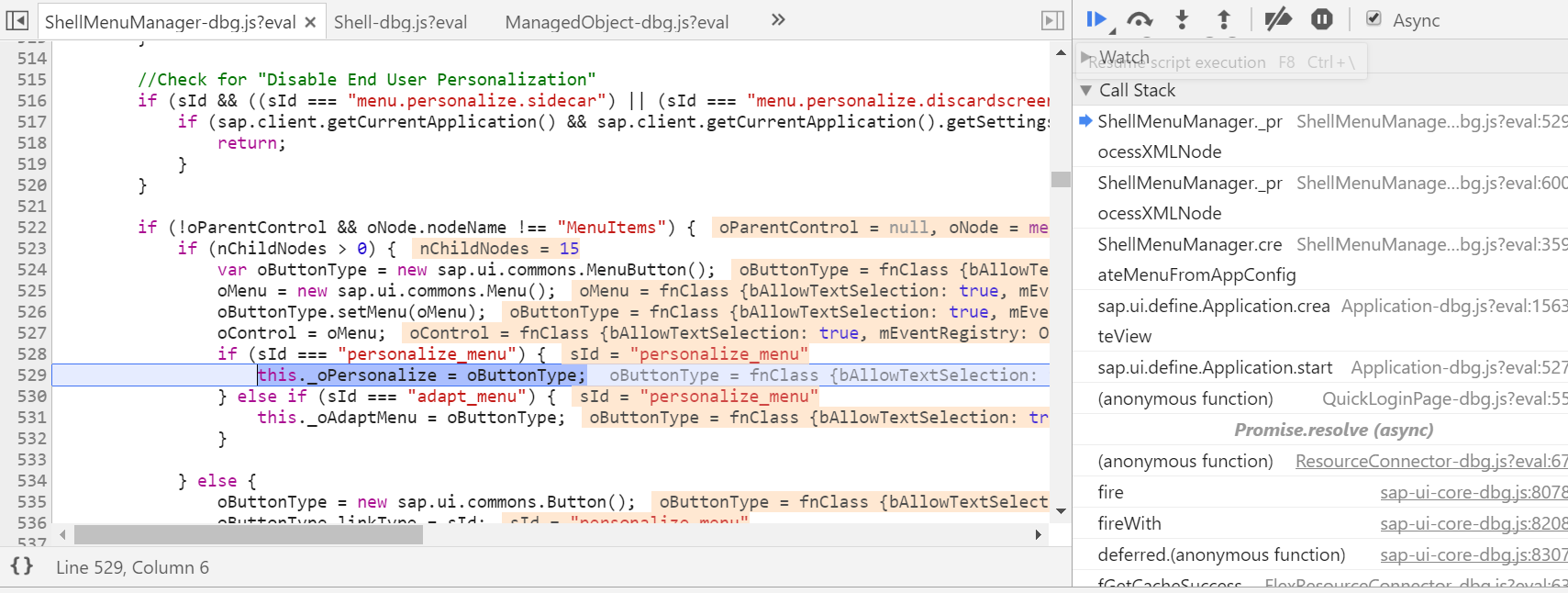Screen dimensions: 1568x593
Task: Click the highlighted this._oPersonalize code line
Action: click(421, 375)
